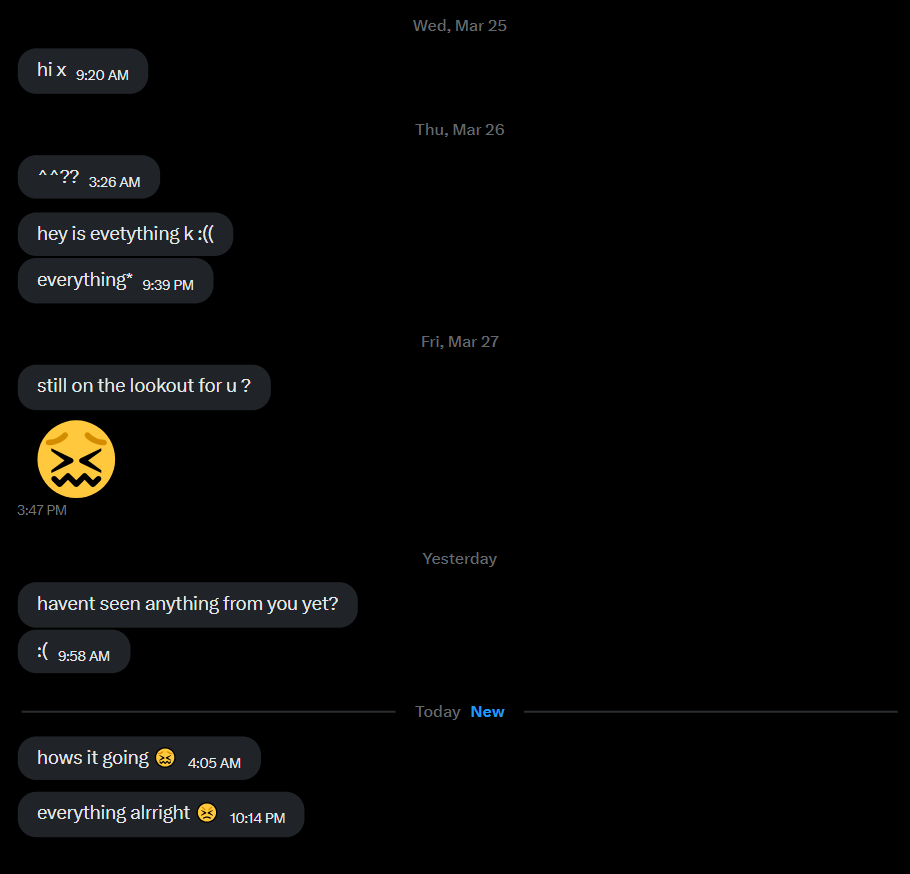Screen dimensions: 910x874
Task: Click the 'New' unread marker label
Action: 487,712
